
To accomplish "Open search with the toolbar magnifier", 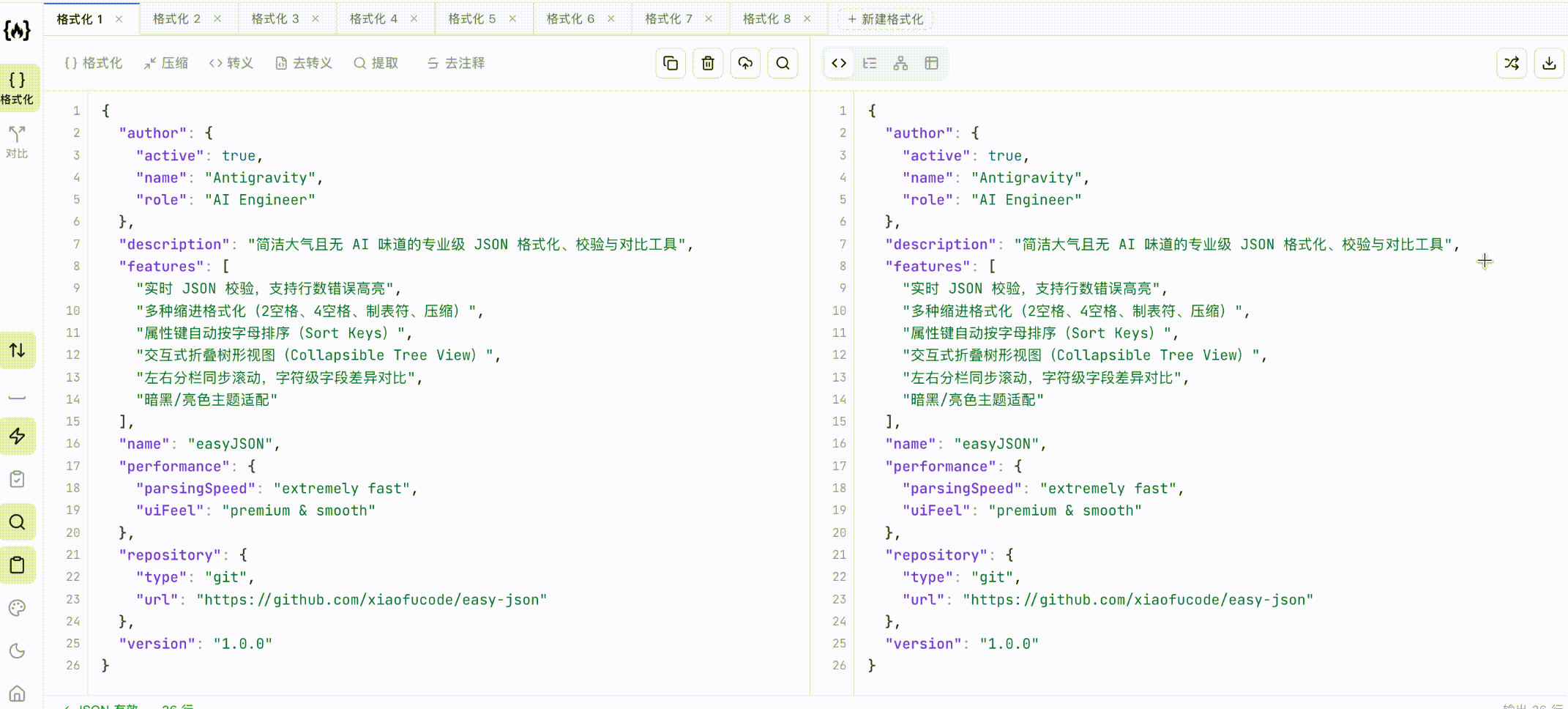I will [x=783, y=63].
